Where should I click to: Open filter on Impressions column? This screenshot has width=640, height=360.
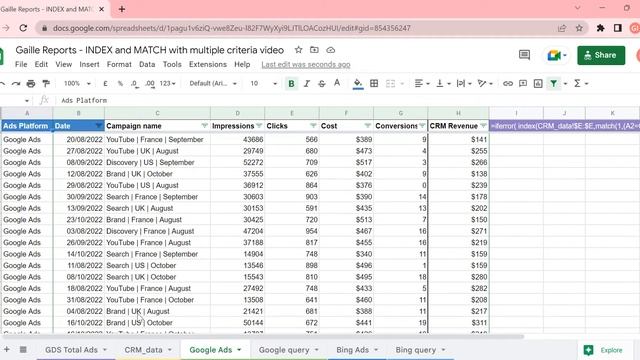tap(259, 126)
